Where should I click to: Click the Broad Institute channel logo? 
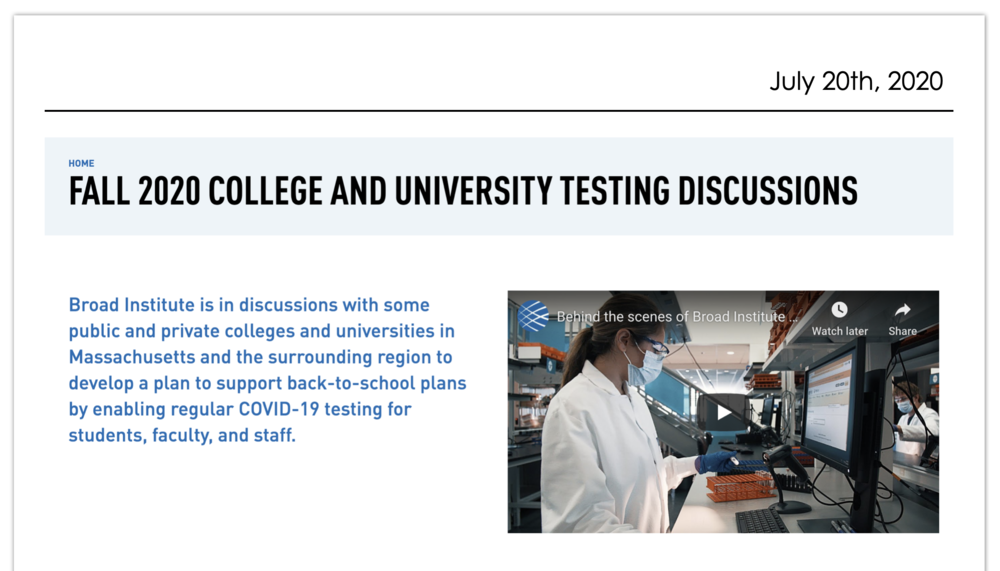tap(533, 316)
